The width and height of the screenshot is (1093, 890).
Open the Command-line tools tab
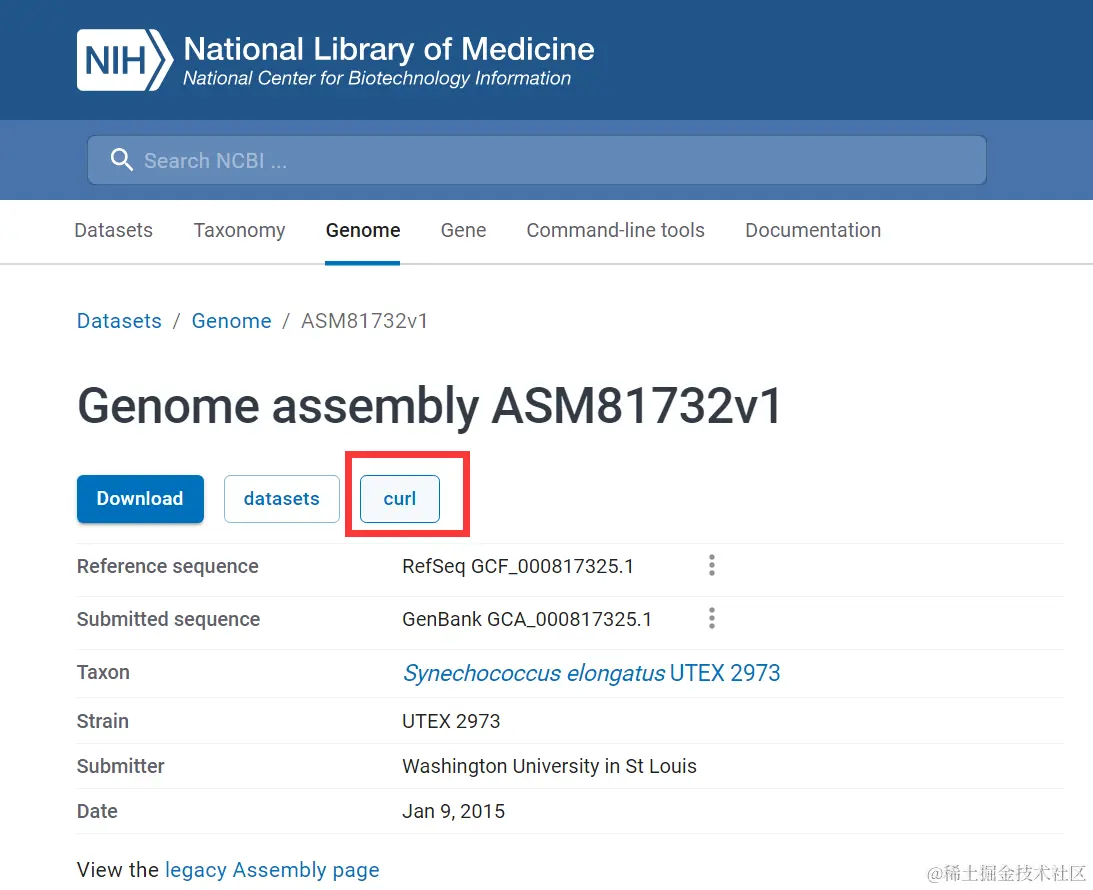[x=615, y=230]
